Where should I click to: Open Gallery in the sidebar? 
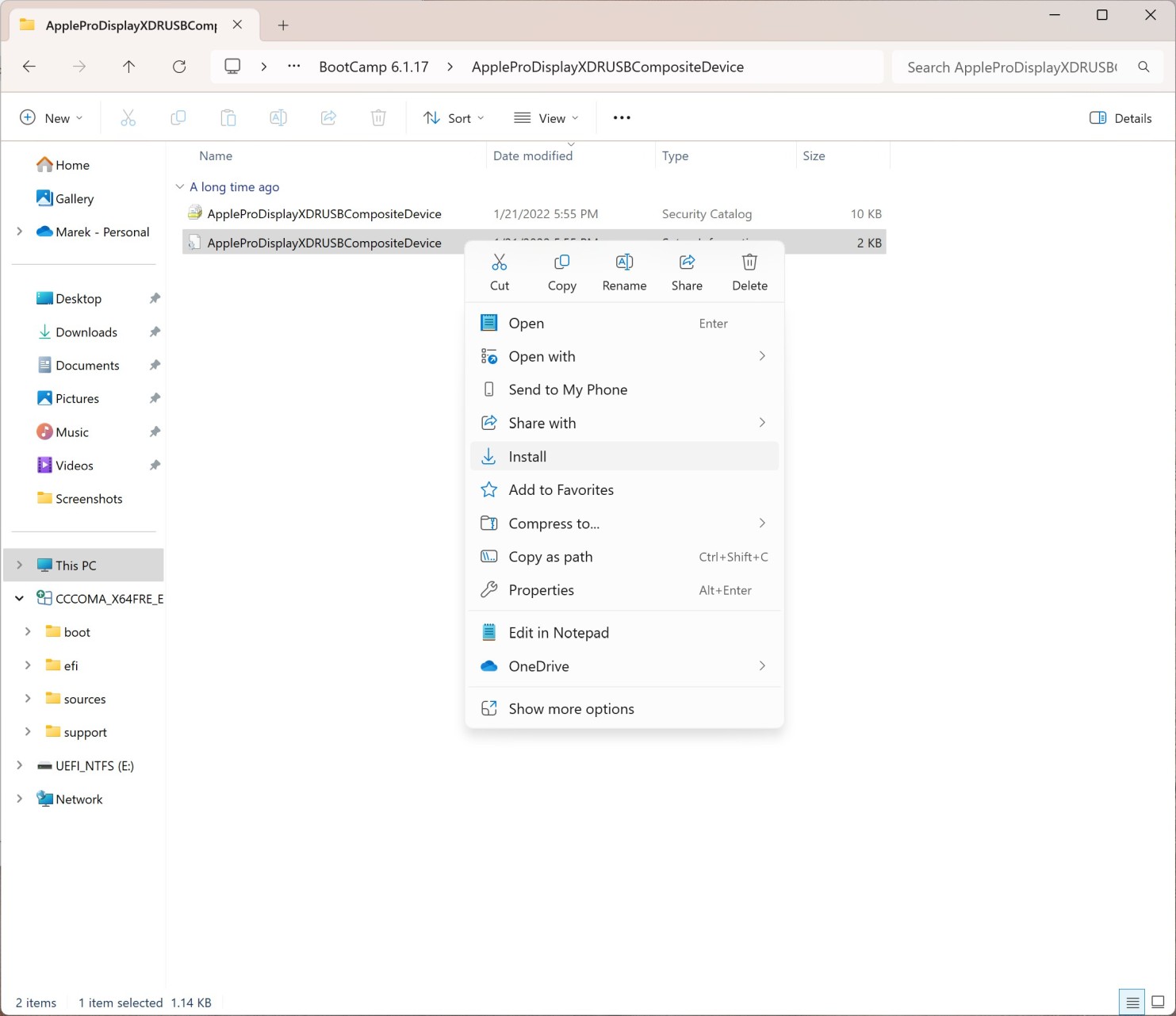pos(65,198)
